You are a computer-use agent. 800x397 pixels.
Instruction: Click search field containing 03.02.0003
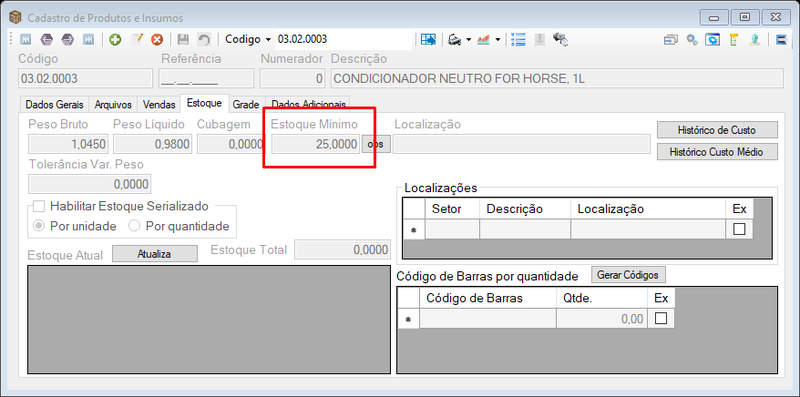(343, 39)
